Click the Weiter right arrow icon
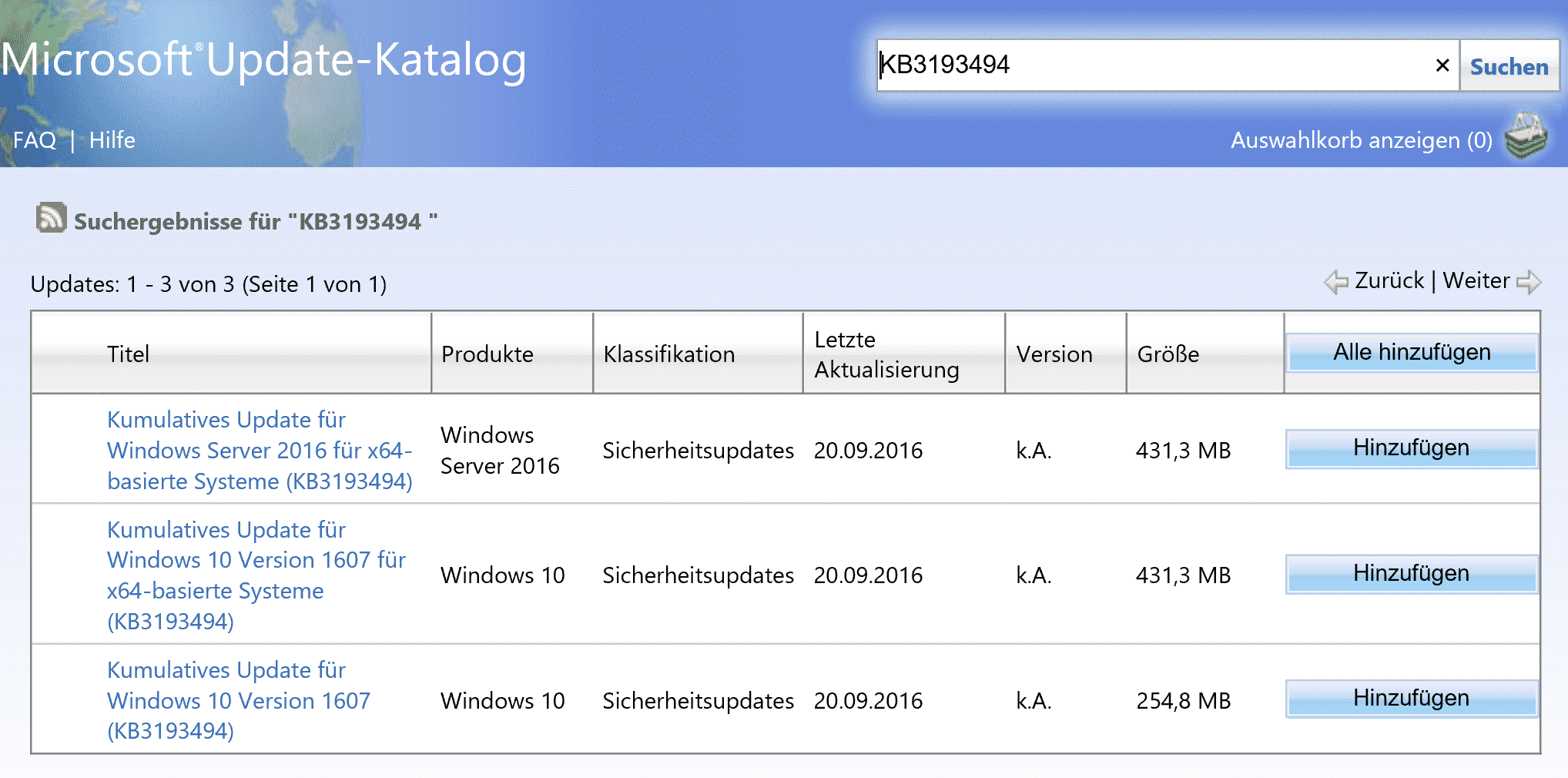Viewport: 1568px width, 778px height. pyautogui.click(x=1529, y=282)
